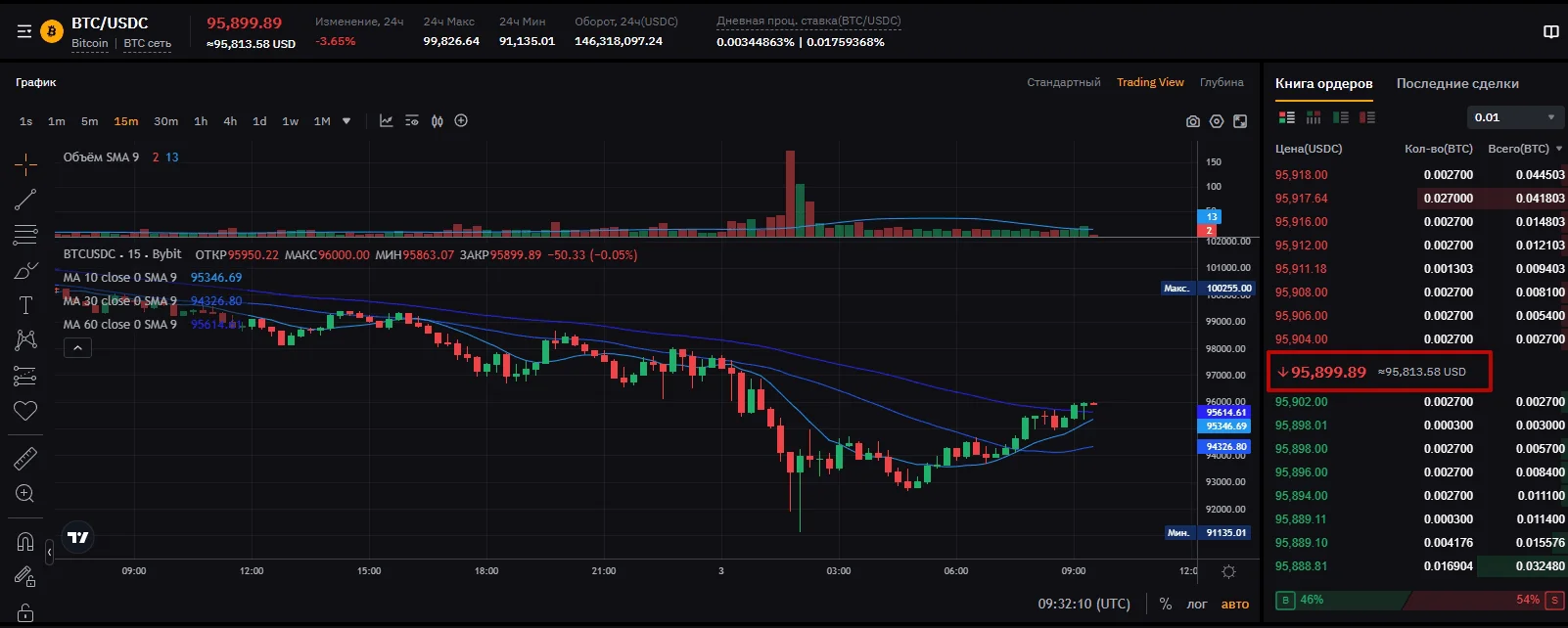The image size is (1568, 628).
Task: Change candlestick chart type
Action: point(438,121)
